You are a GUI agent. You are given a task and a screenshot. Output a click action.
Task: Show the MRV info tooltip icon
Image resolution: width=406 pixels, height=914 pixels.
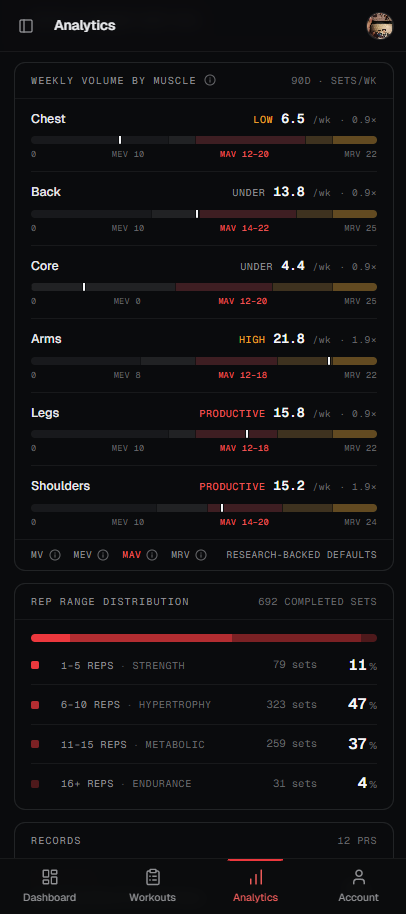200,555
